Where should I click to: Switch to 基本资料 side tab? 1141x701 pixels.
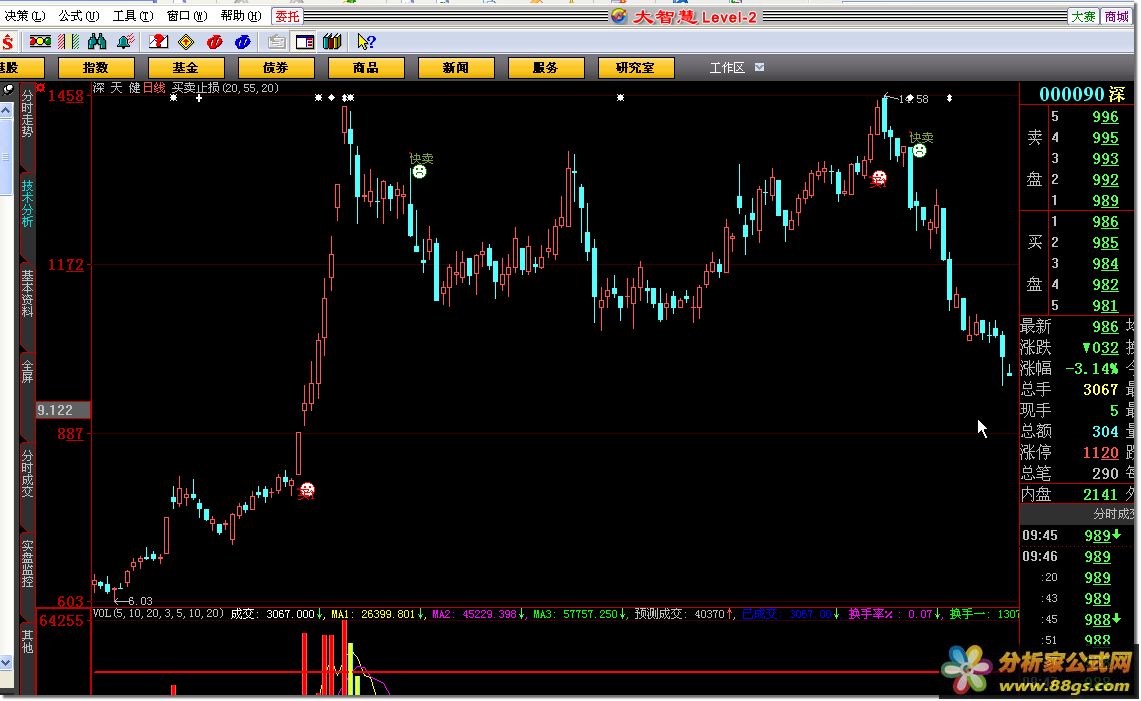tap(28, 292)
